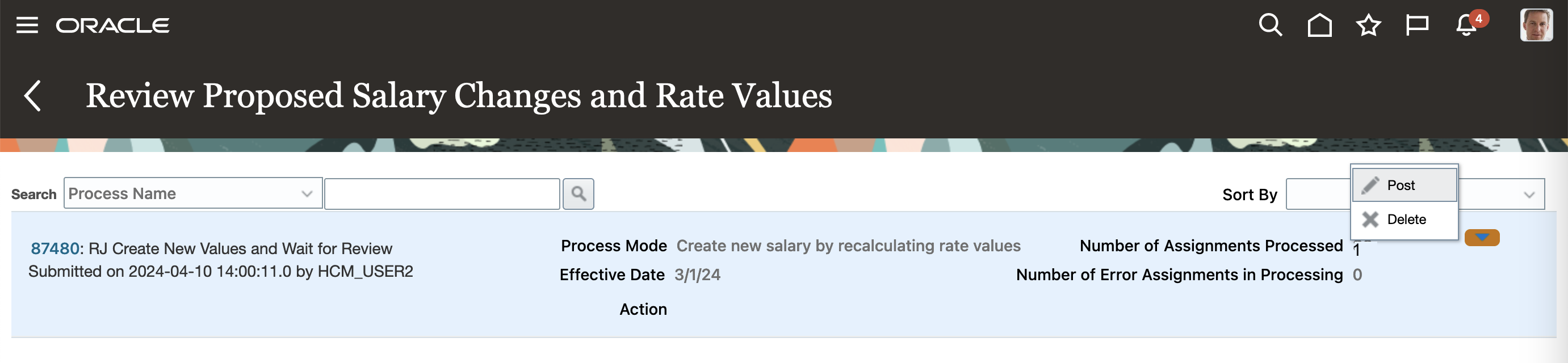Open notifications bell with 4 alerts
The height and width of the screenshot is (363, 1568).
(1466, 26)
